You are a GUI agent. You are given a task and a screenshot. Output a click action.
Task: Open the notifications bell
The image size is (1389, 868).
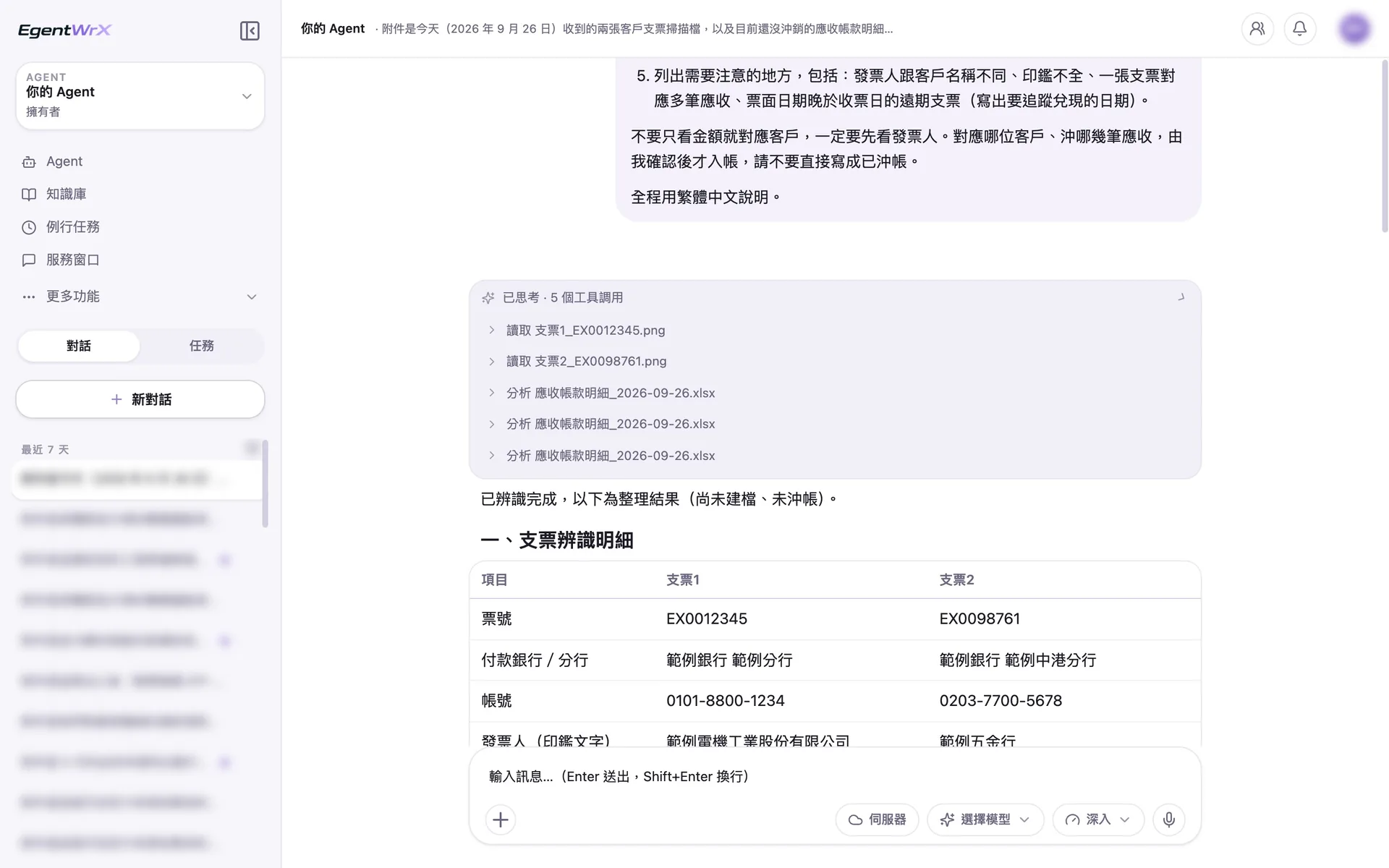tap(1300, 29)
